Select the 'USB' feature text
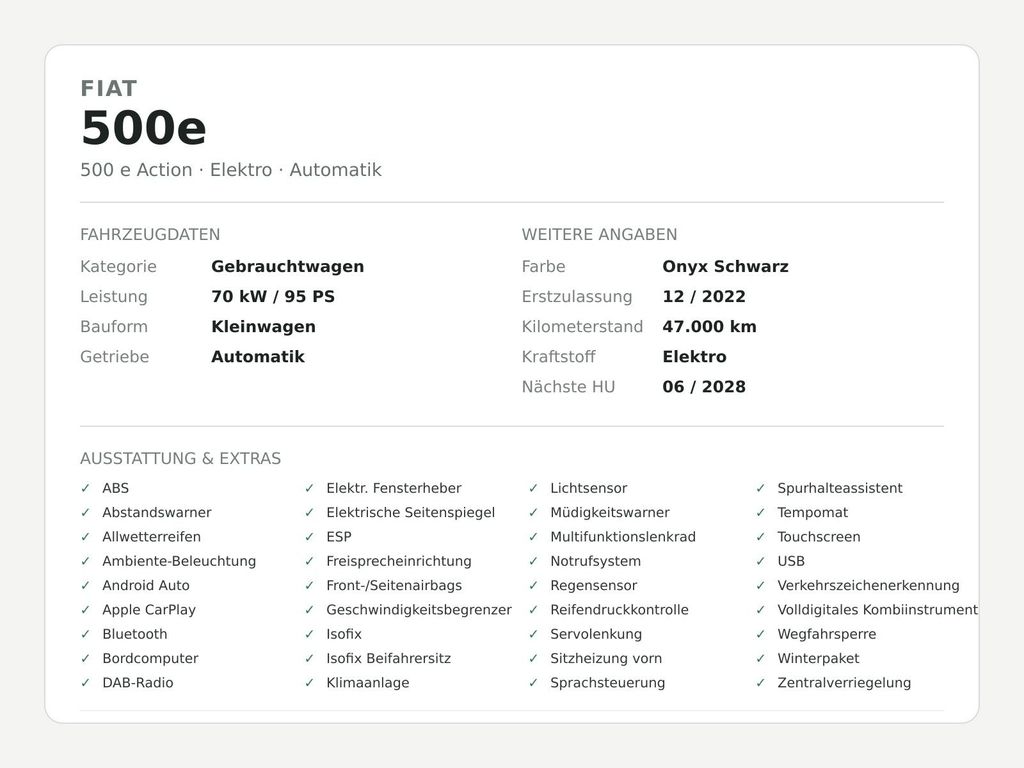The height and width of the screenshot is (768, 1024). click(791, 561)
